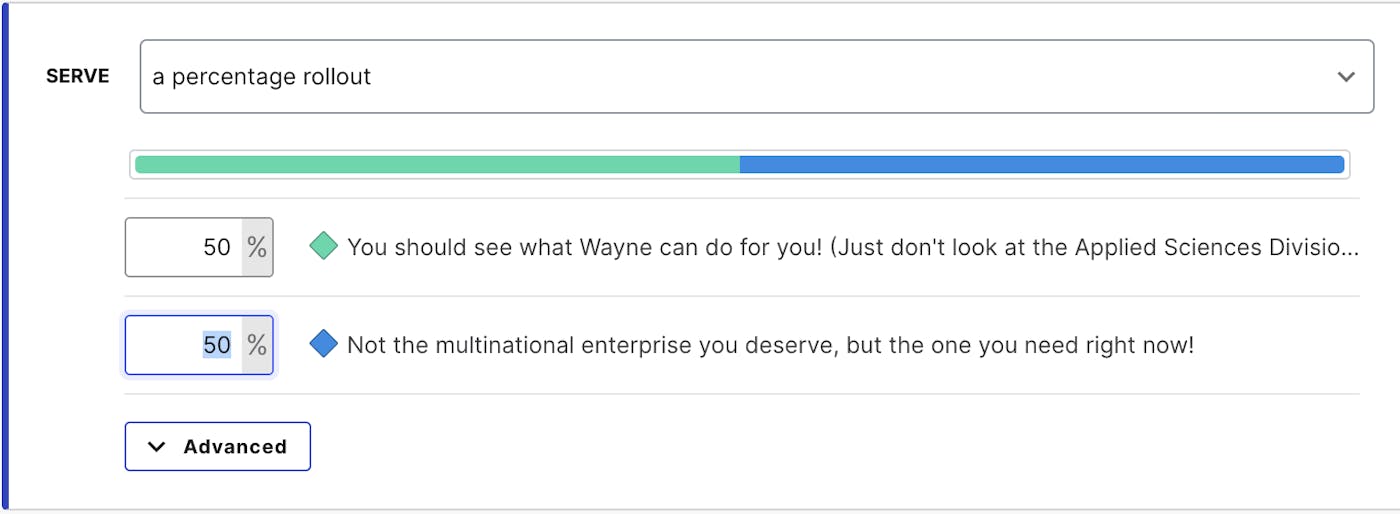Click the 'Advanced' button label text
Image resolution: width=1400 pixels, height=514 pixels.
[x=235, y=447]
